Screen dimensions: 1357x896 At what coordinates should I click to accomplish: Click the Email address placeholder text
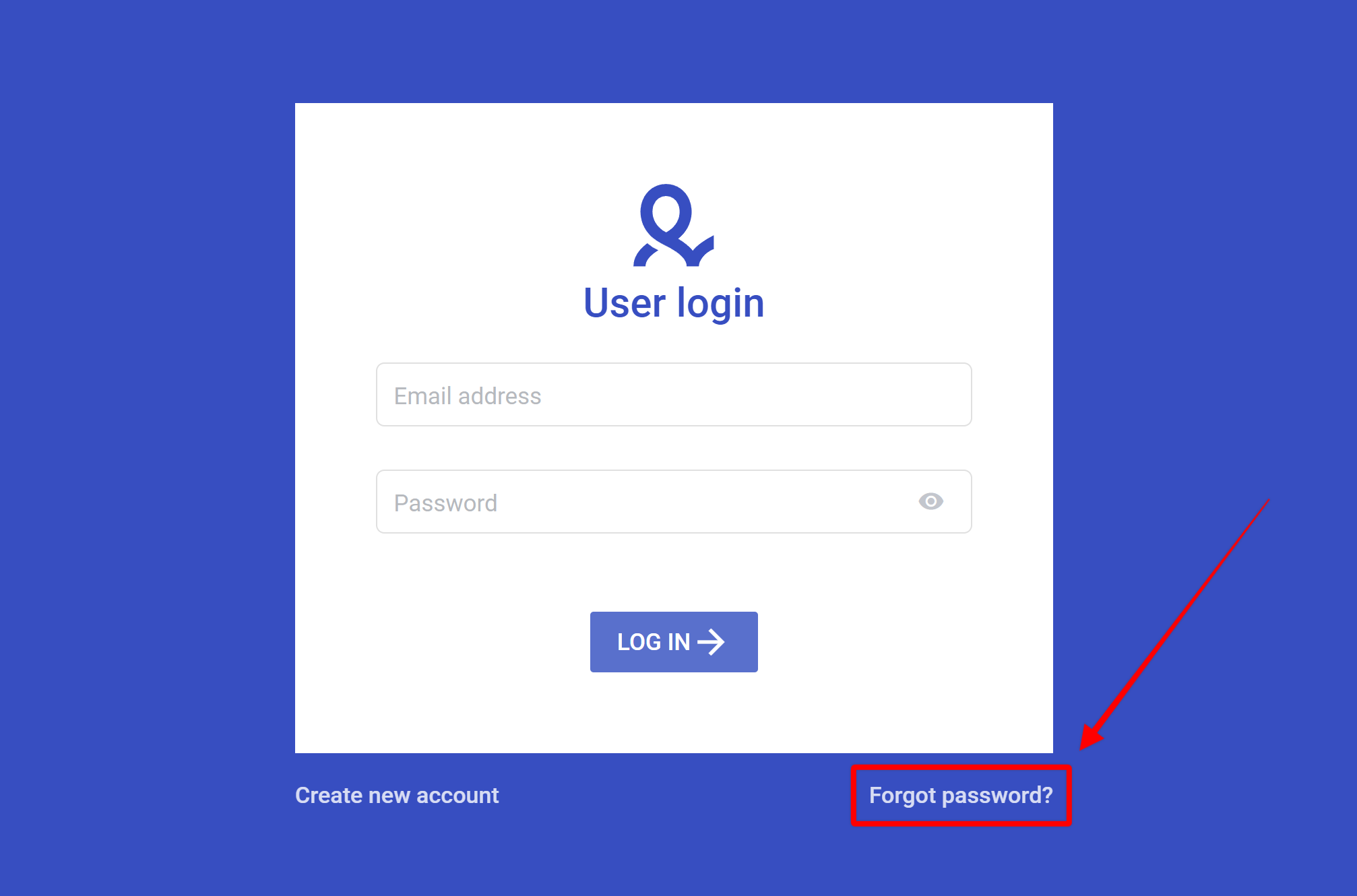pyautogui.click(x=468, y=396)
